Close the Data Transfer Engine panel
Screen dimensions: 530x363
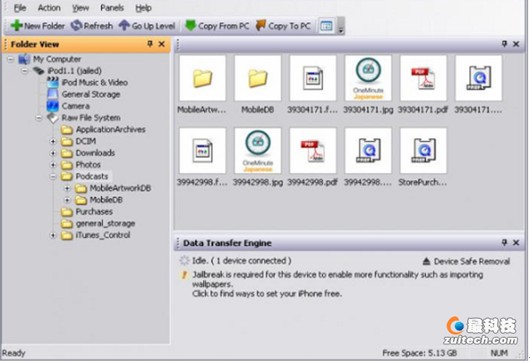pyautogui.click(x=516, y=243)
